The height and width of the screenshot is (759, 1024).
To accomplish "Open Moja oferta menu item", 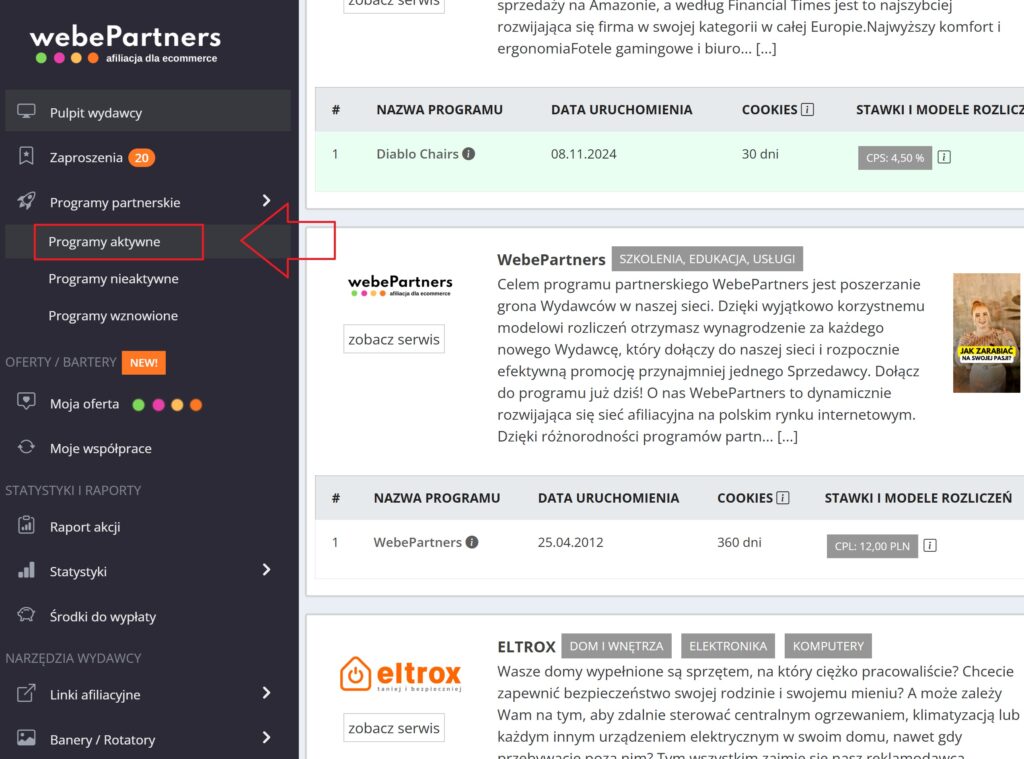I will pyautogui.click(x=84, y=404).
